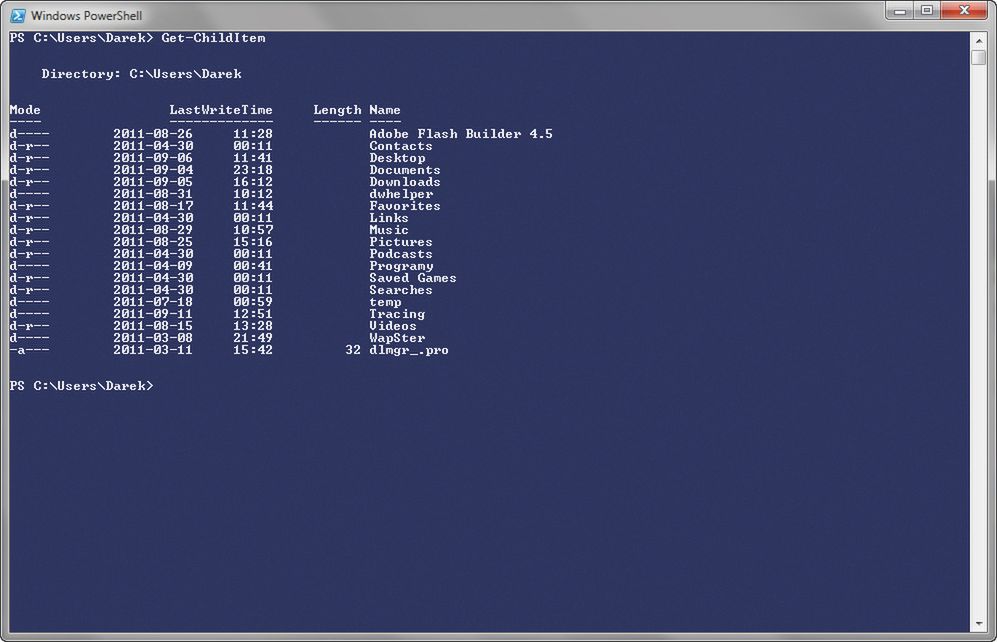Click the WapSter folder name
Screen dimensions: 997x642
point(397,338)
